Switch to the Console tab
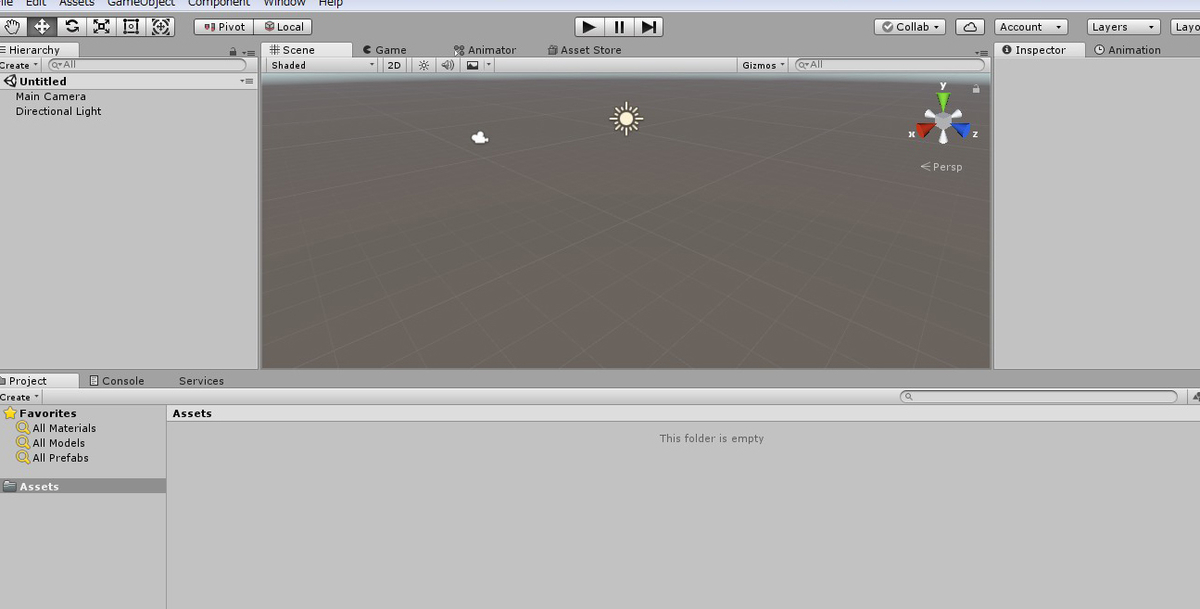1200x609 pixels. pyautogui.click(x=117, y=381)
